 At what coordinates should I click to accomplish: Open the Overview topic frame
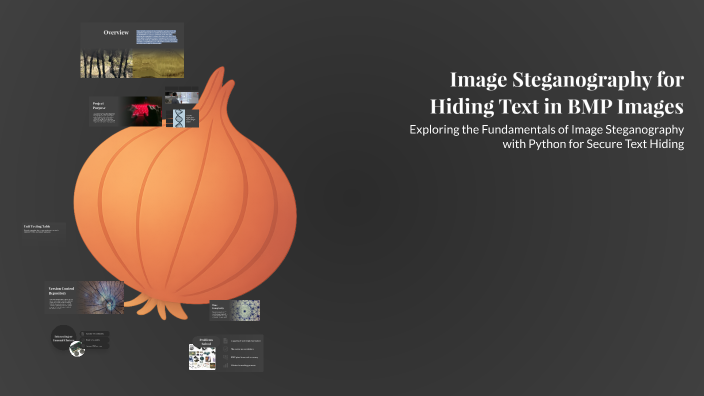point(132,50)
